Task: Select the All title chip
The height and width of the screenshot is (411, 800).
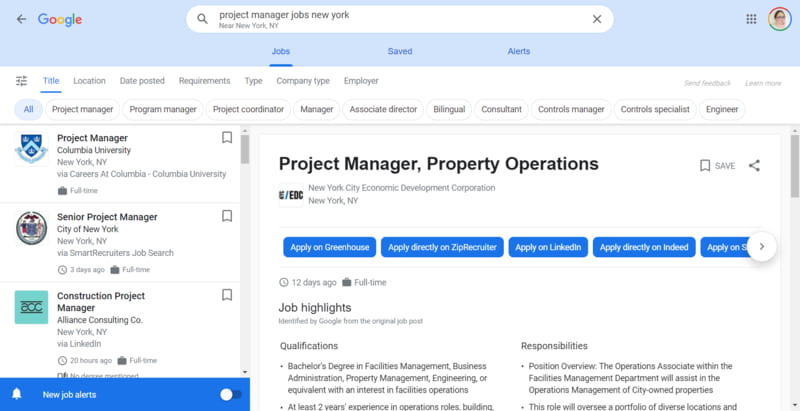Action: tap(29, 109)
